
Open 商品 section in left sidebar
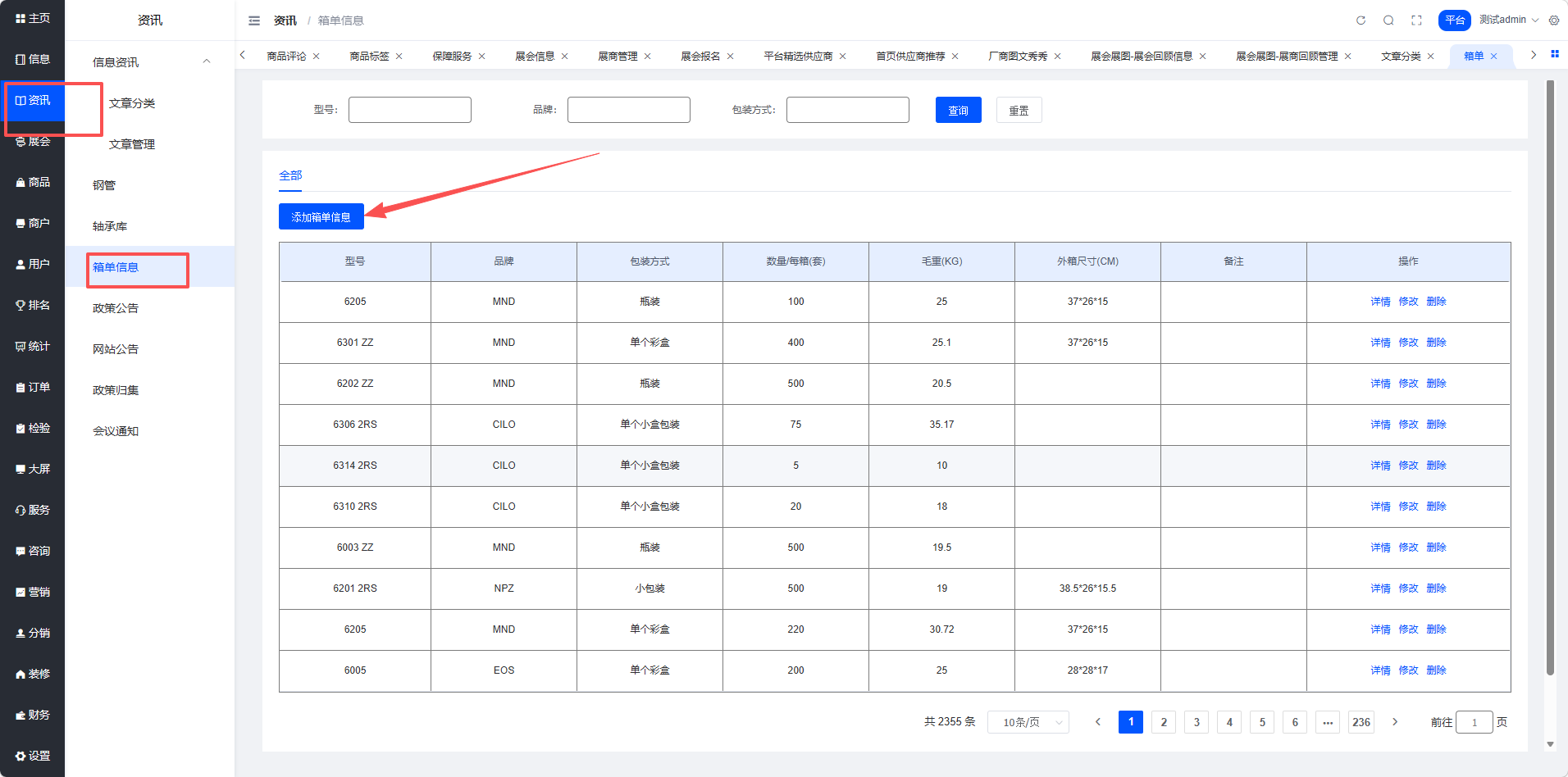tap(33, 182)
